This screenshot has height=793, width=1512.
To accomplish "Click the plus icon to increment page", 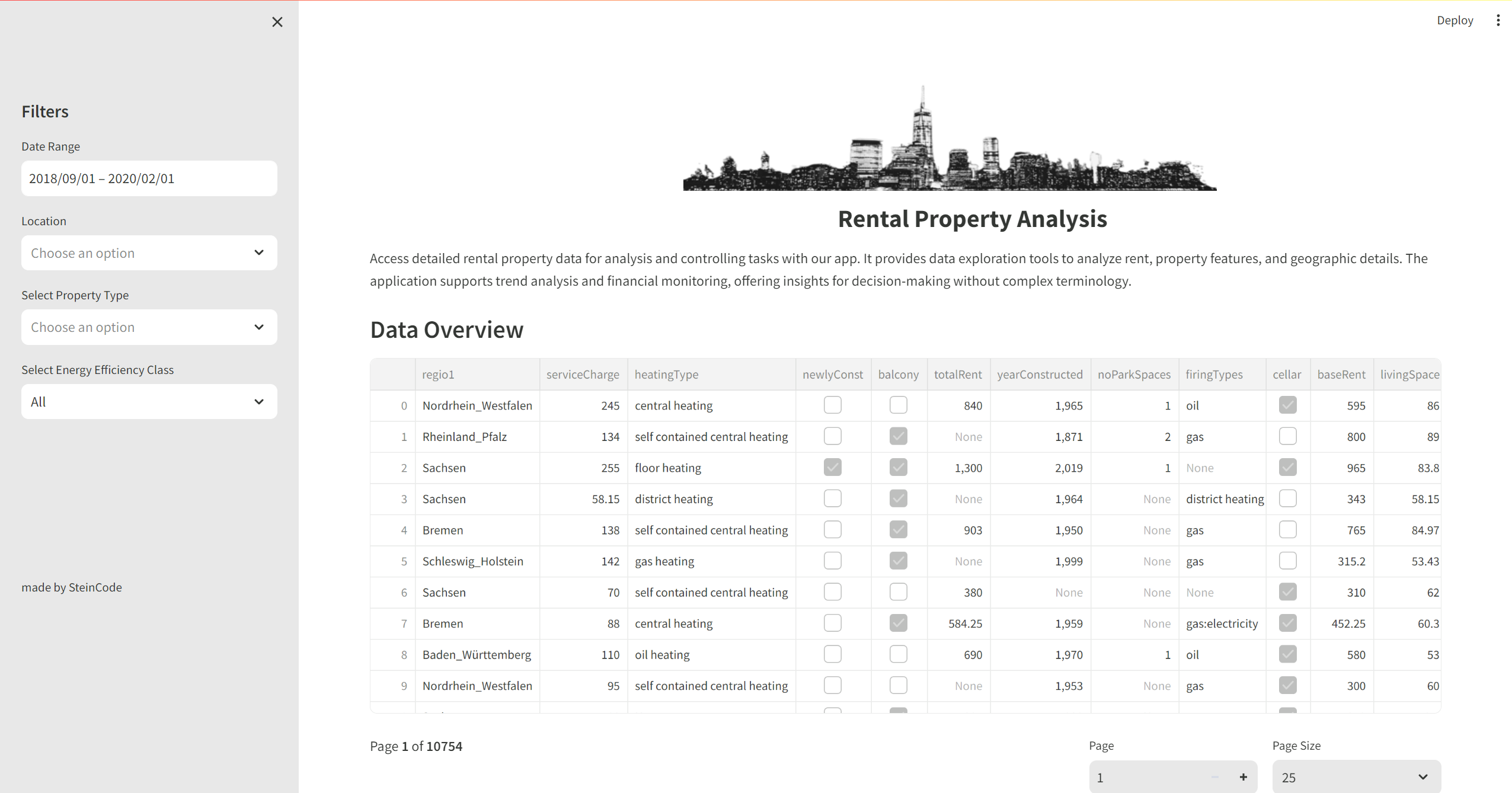I will tap(1243, 777).
